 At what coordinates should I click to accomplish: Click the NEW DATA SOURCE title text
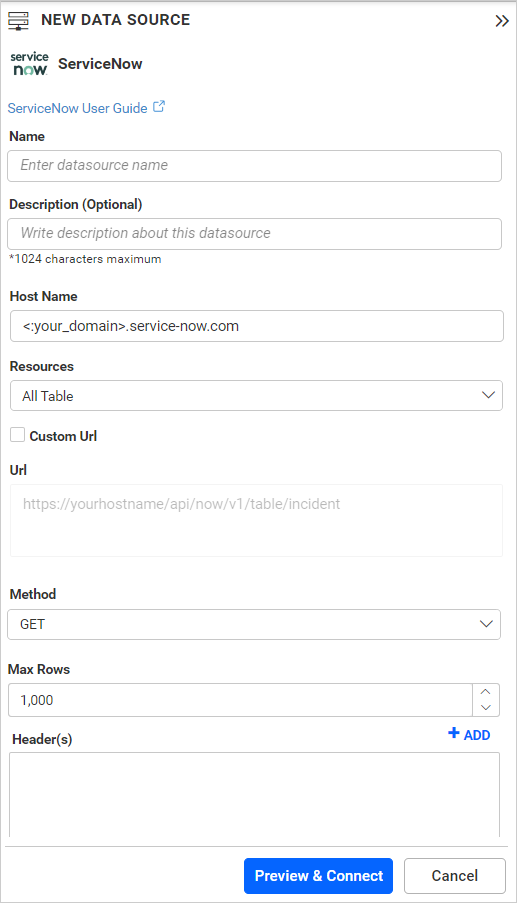point(115,20)
